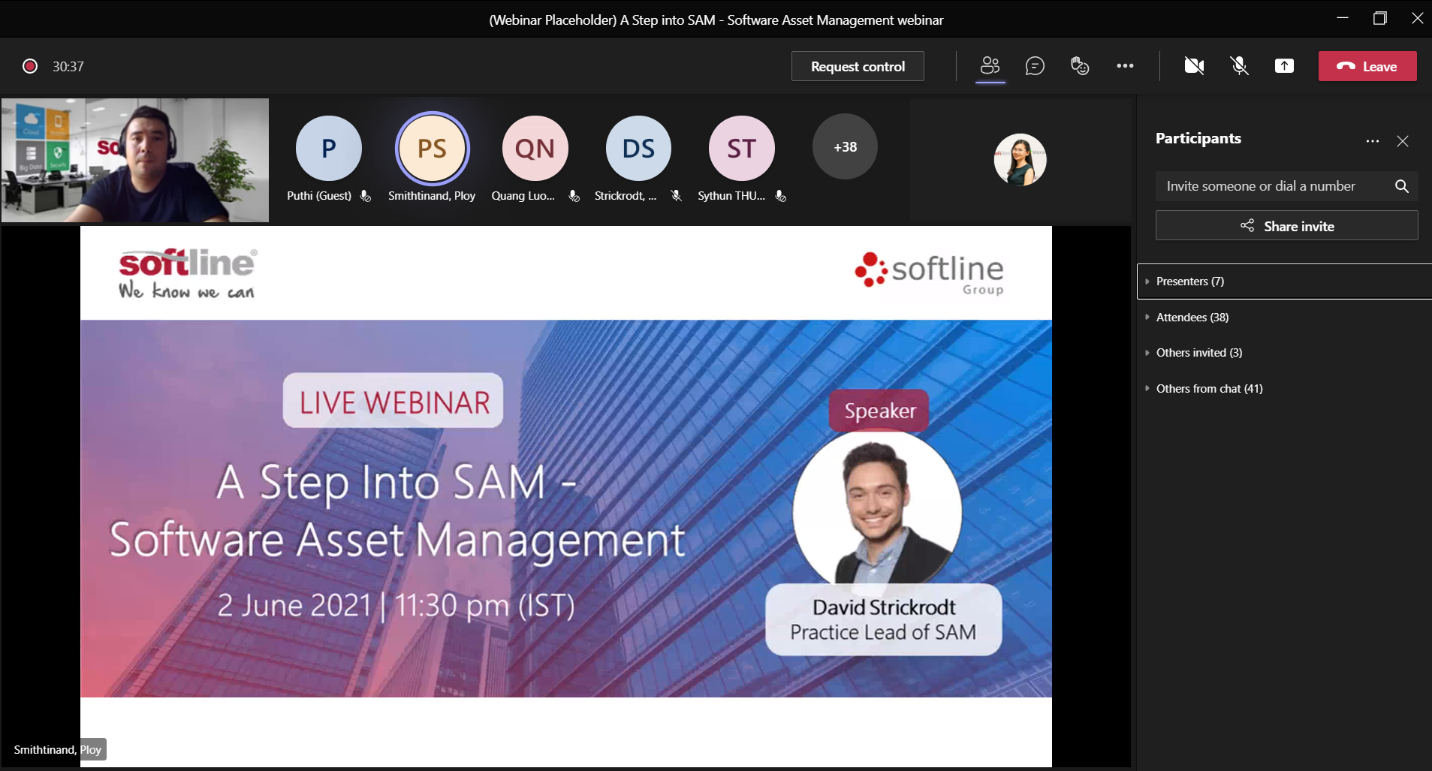Screen dimensions: 1432x771
Task: Open the reactions raise hand icon
Action: (1079, 66)
